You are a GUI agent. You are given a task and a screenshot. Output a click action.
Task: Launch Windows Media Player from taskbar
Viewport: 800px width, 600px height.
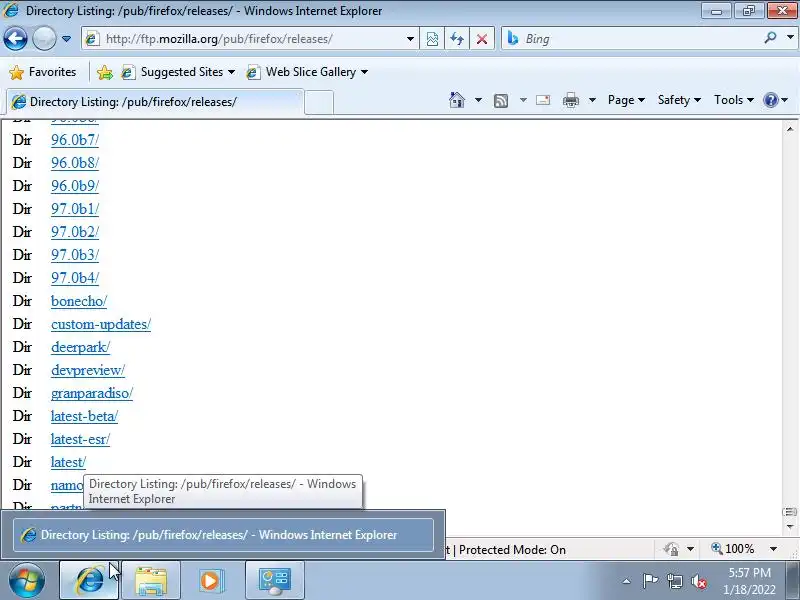210,580
